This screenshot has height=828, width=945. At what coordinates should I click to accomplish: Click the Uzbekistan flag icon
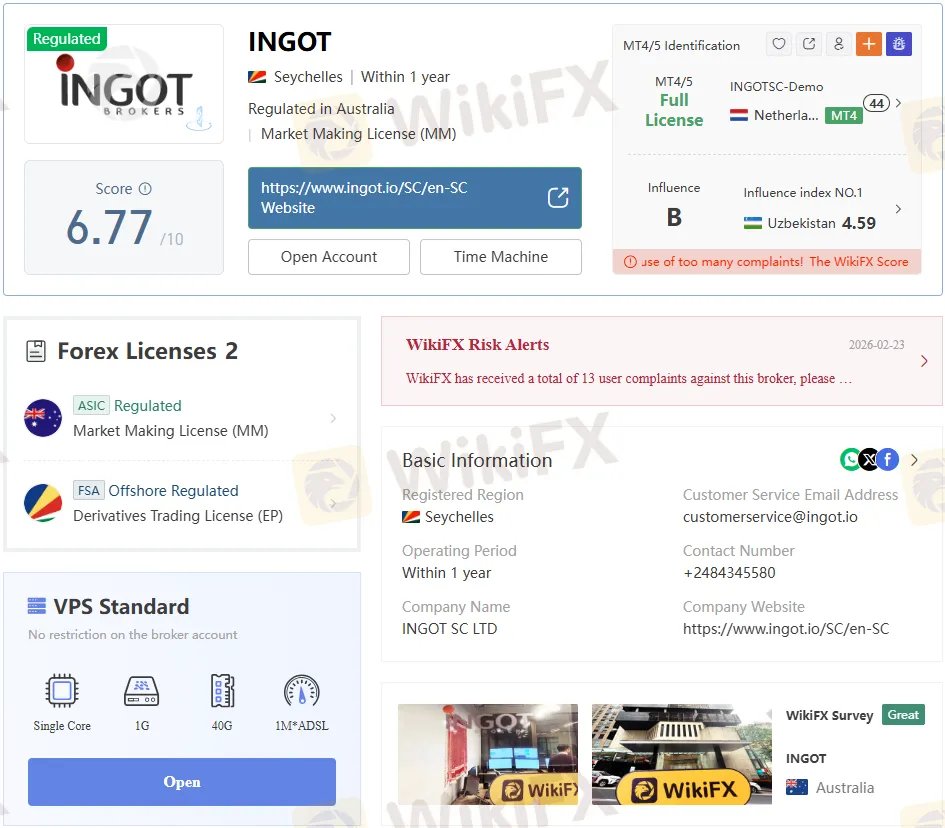[x=752, y=223]
